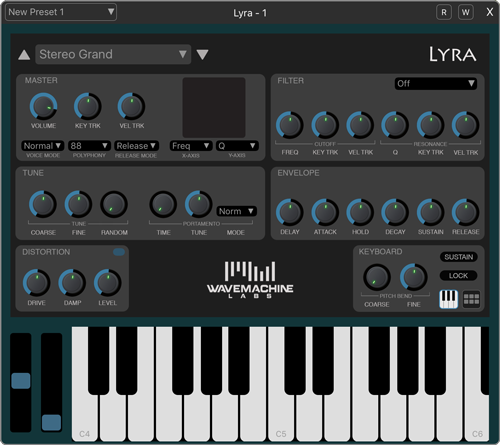Screen dimensions: 500x445
Task: Toggle the keyboard SUSTAIN button
Action: [459, 257]
